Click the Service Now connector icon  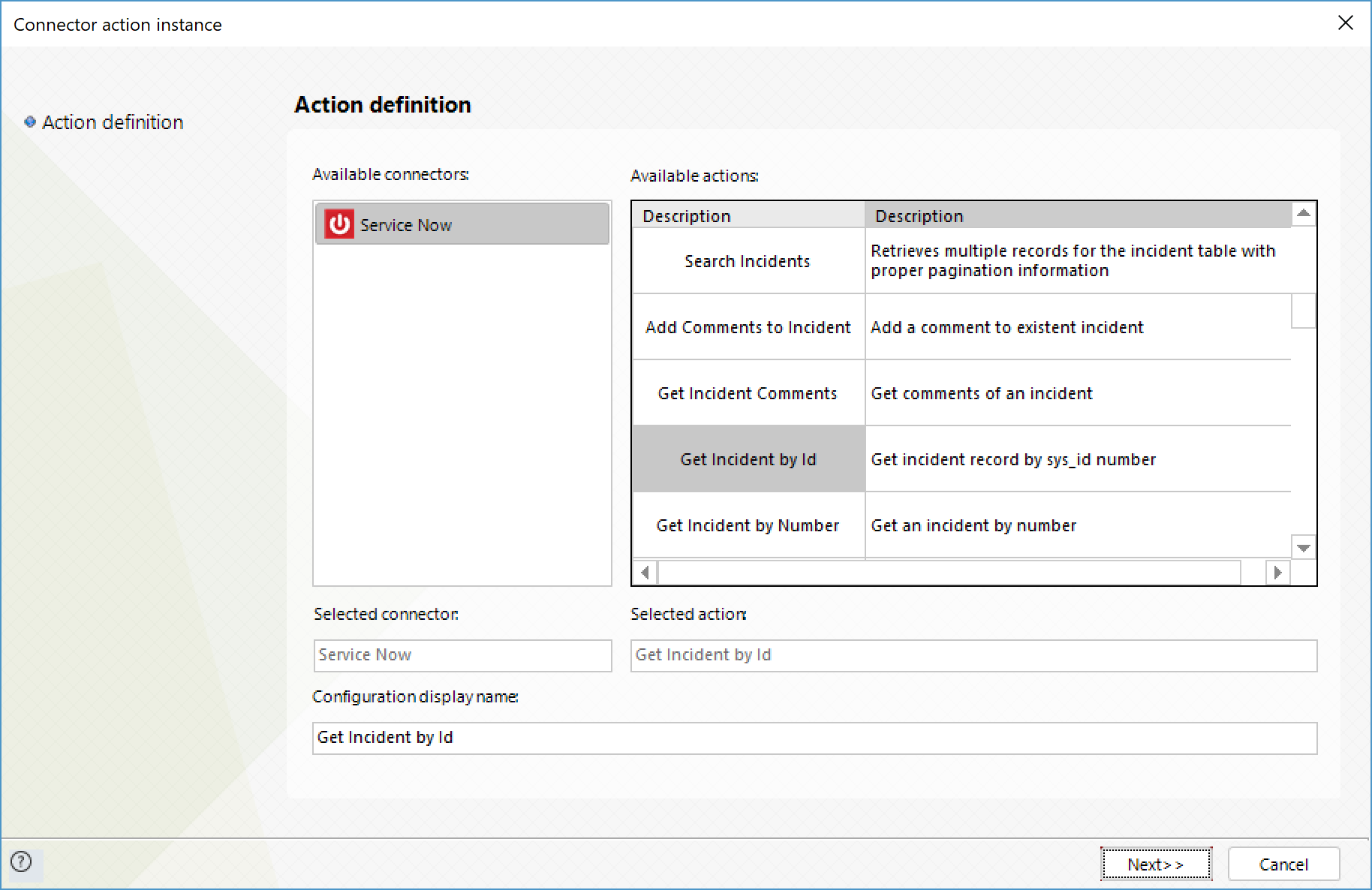click(x=339, y=224)
